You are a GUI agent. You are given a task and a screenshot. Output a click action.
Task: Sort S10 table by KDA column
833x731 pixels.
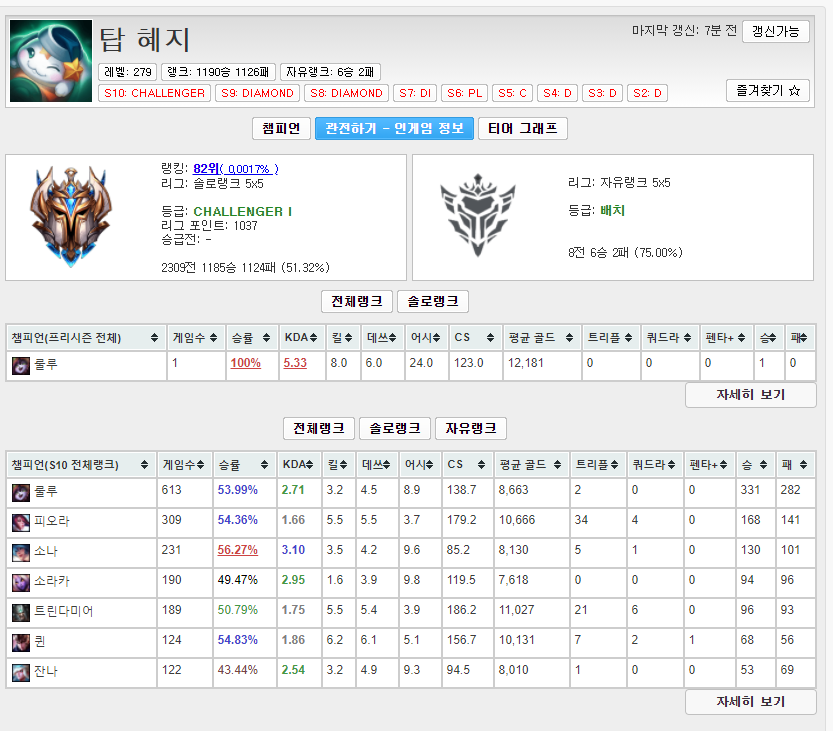(x=299, y=465)
